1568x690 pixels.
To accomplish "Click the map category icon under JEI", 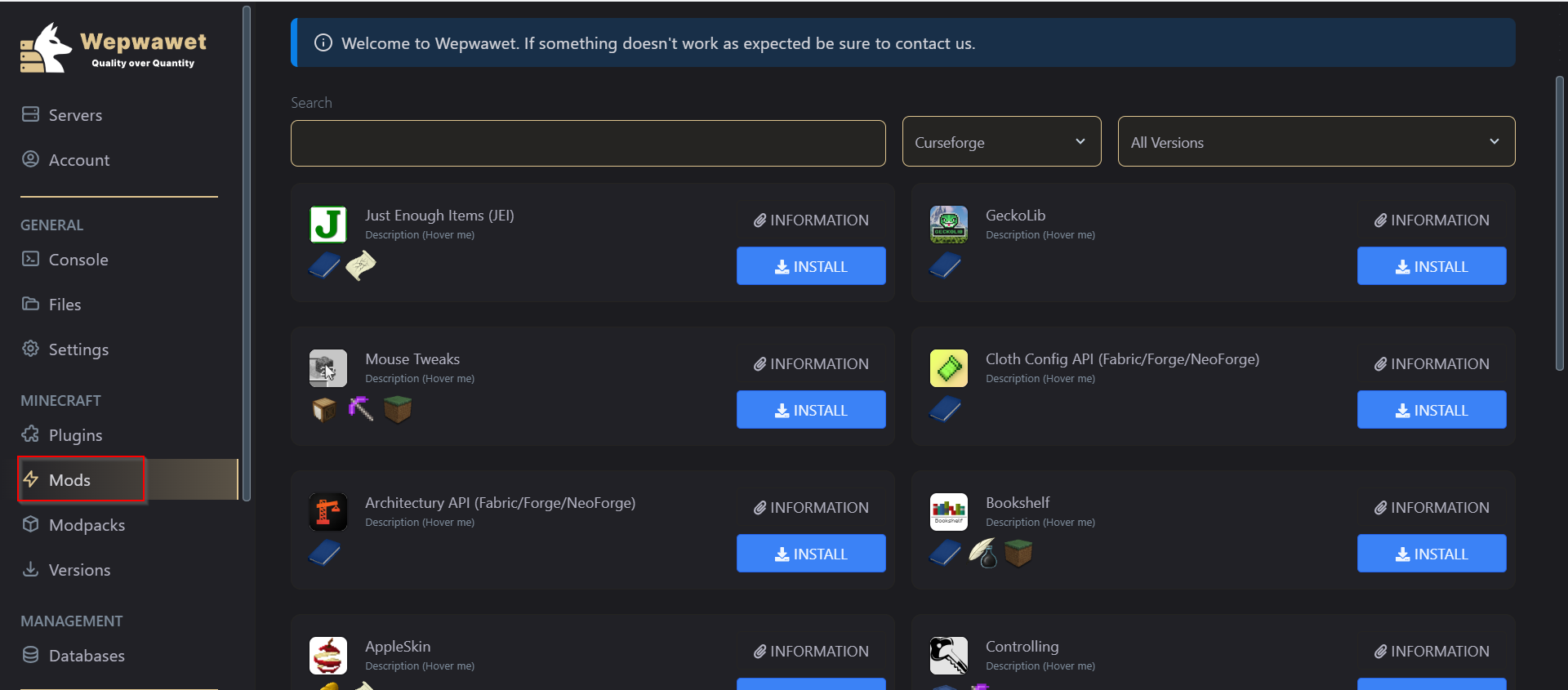I will point(361,265).
